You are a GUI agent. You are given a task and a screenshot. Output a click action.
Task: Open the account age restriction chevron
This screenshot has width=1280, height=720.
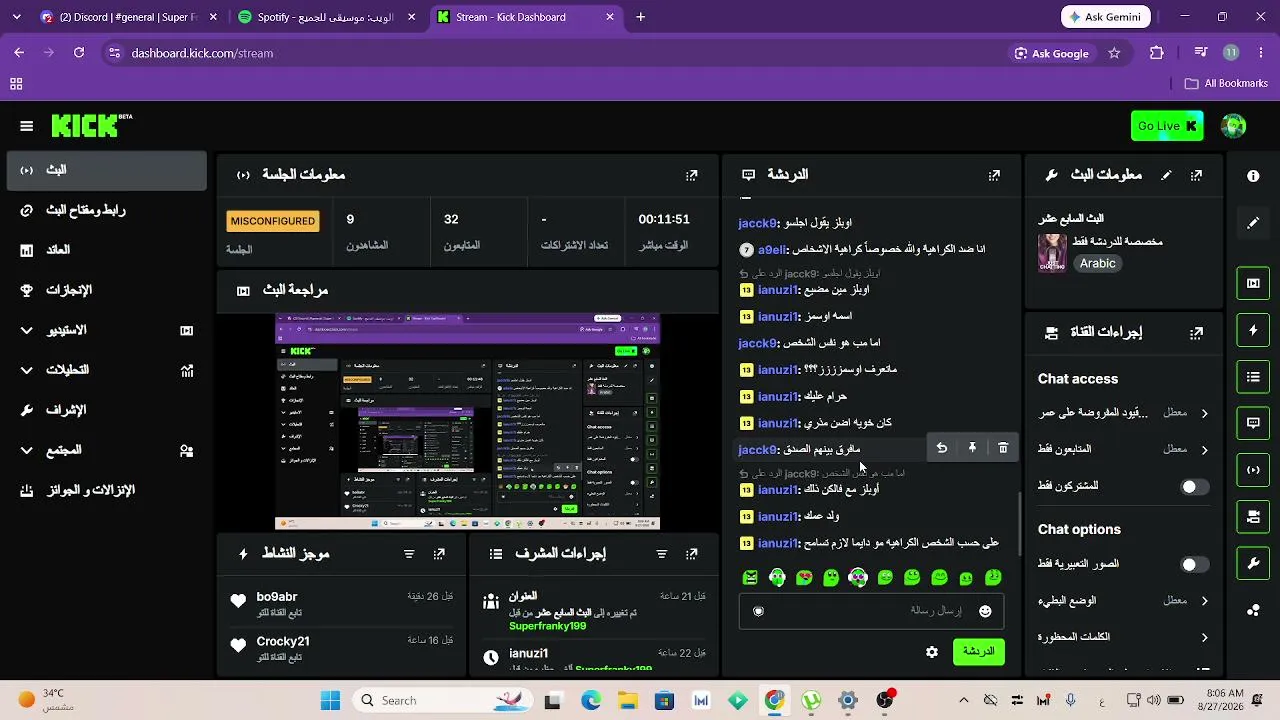(x=1204, y=413)
